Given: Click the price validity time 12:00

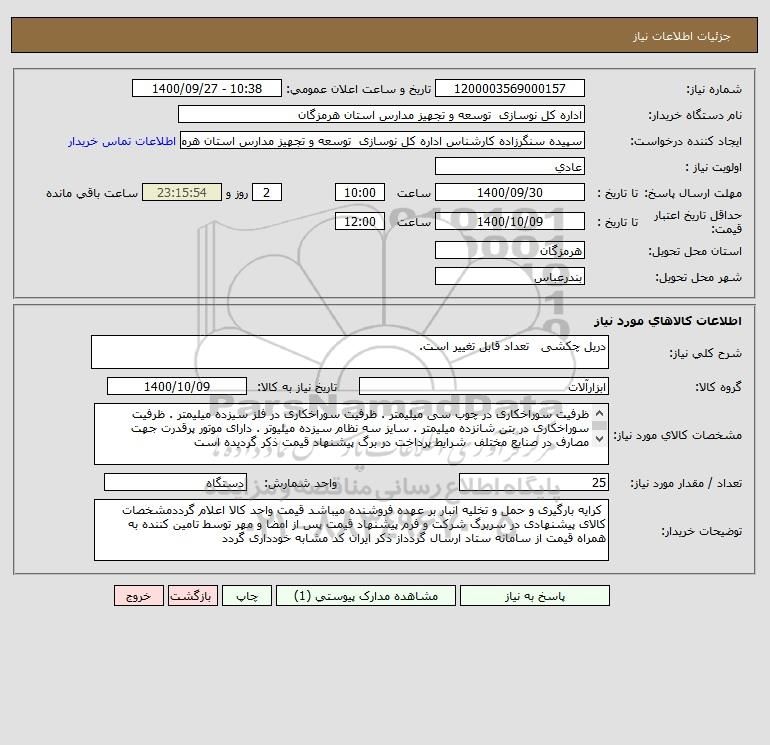Looking at the screenshot, I should 360,221.
